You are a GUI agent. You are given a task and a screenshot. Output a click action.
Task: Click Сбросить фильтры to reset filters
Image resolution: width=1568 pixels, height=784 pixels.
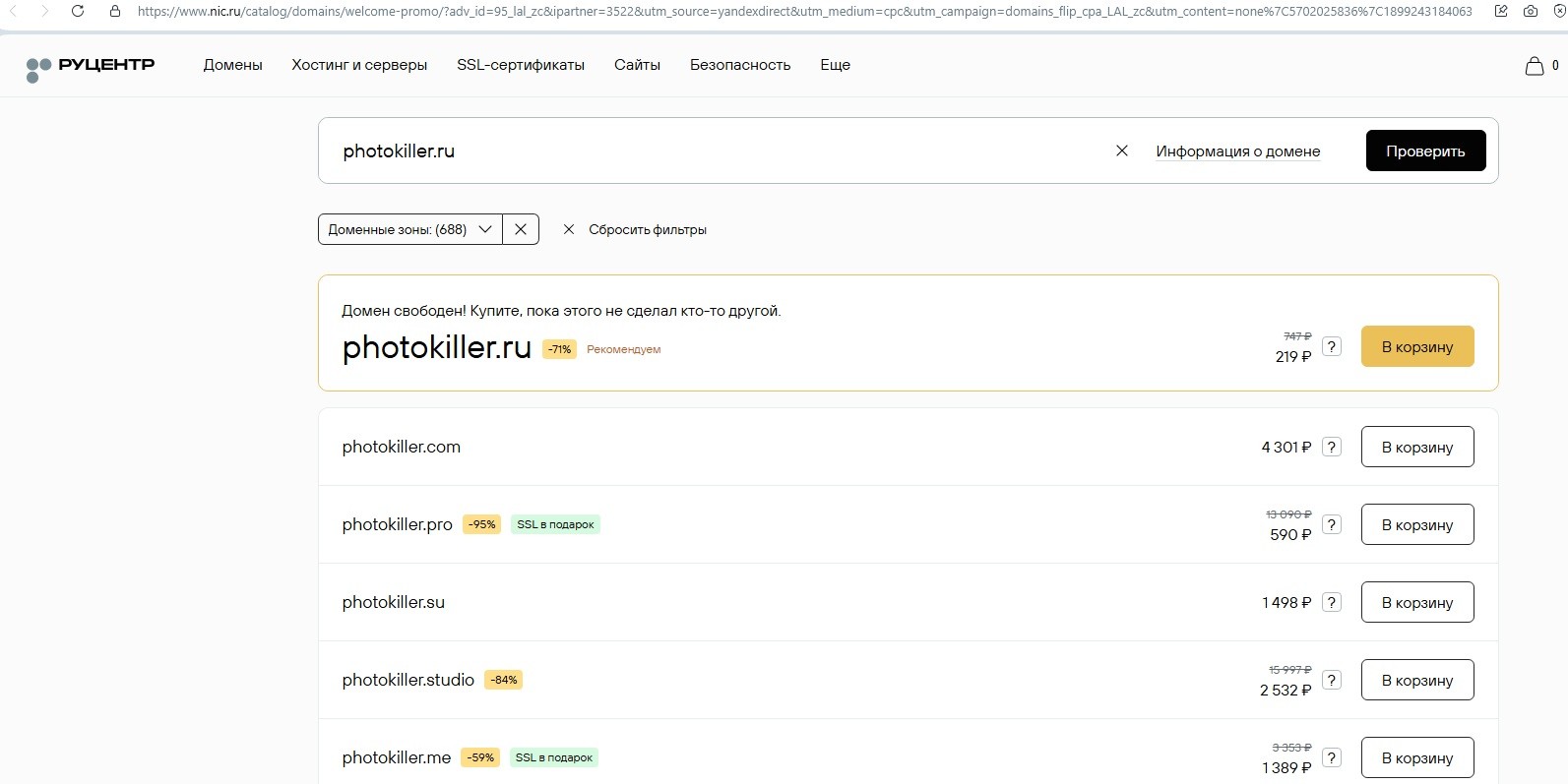pos(635,229)
